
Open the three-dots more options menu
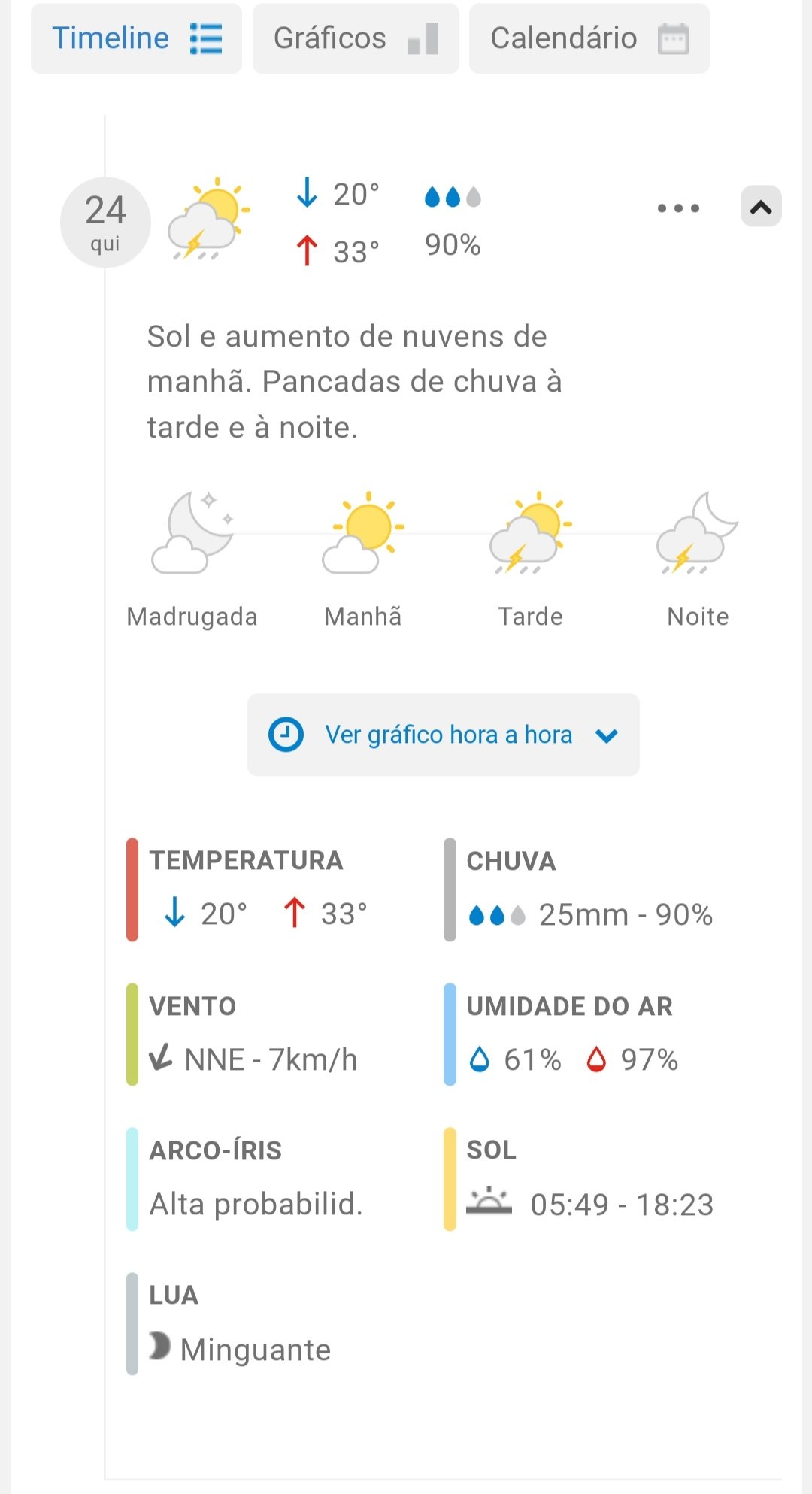coord(678,208)
